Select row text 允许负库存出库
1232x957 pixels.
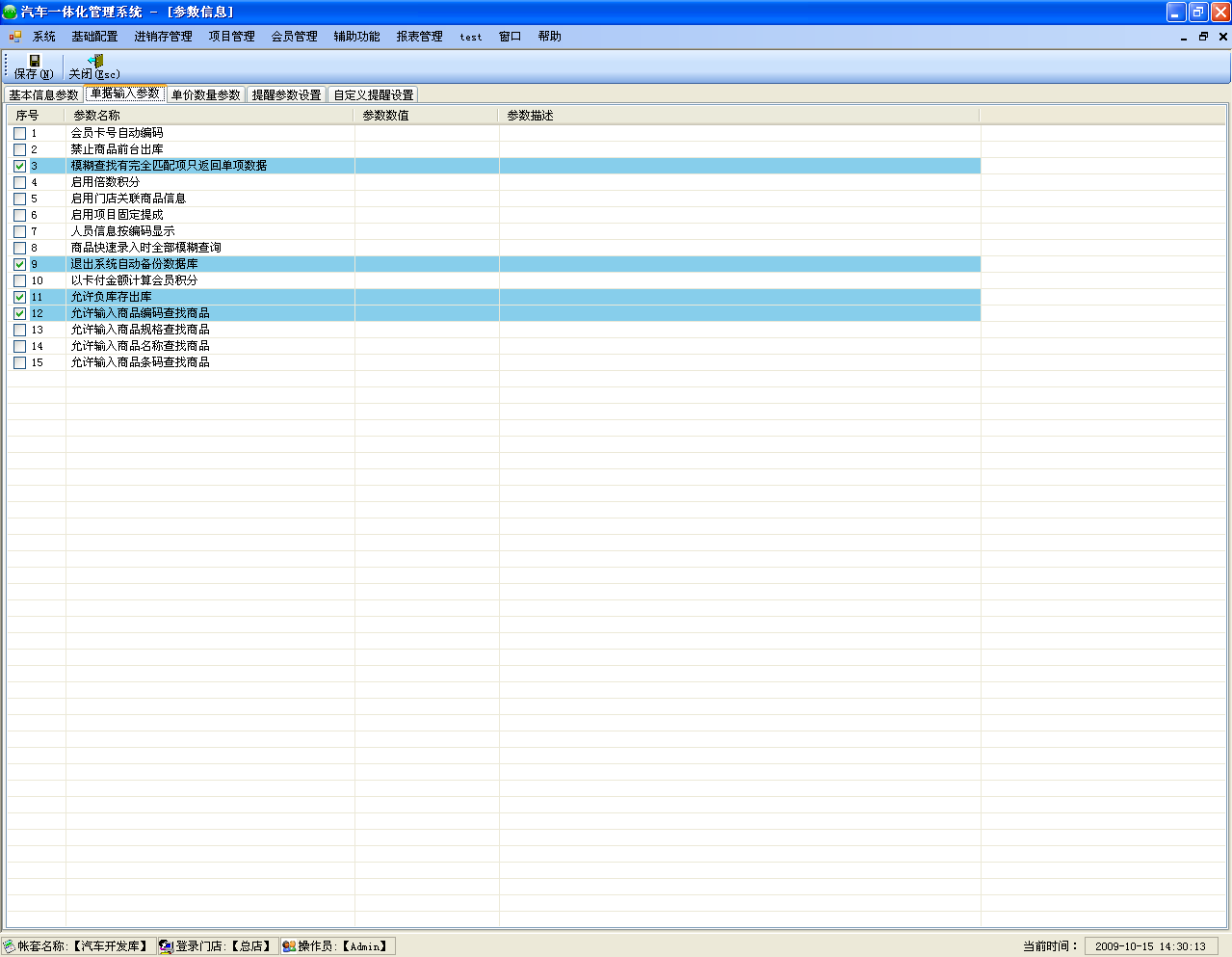[x=111, y=297]
